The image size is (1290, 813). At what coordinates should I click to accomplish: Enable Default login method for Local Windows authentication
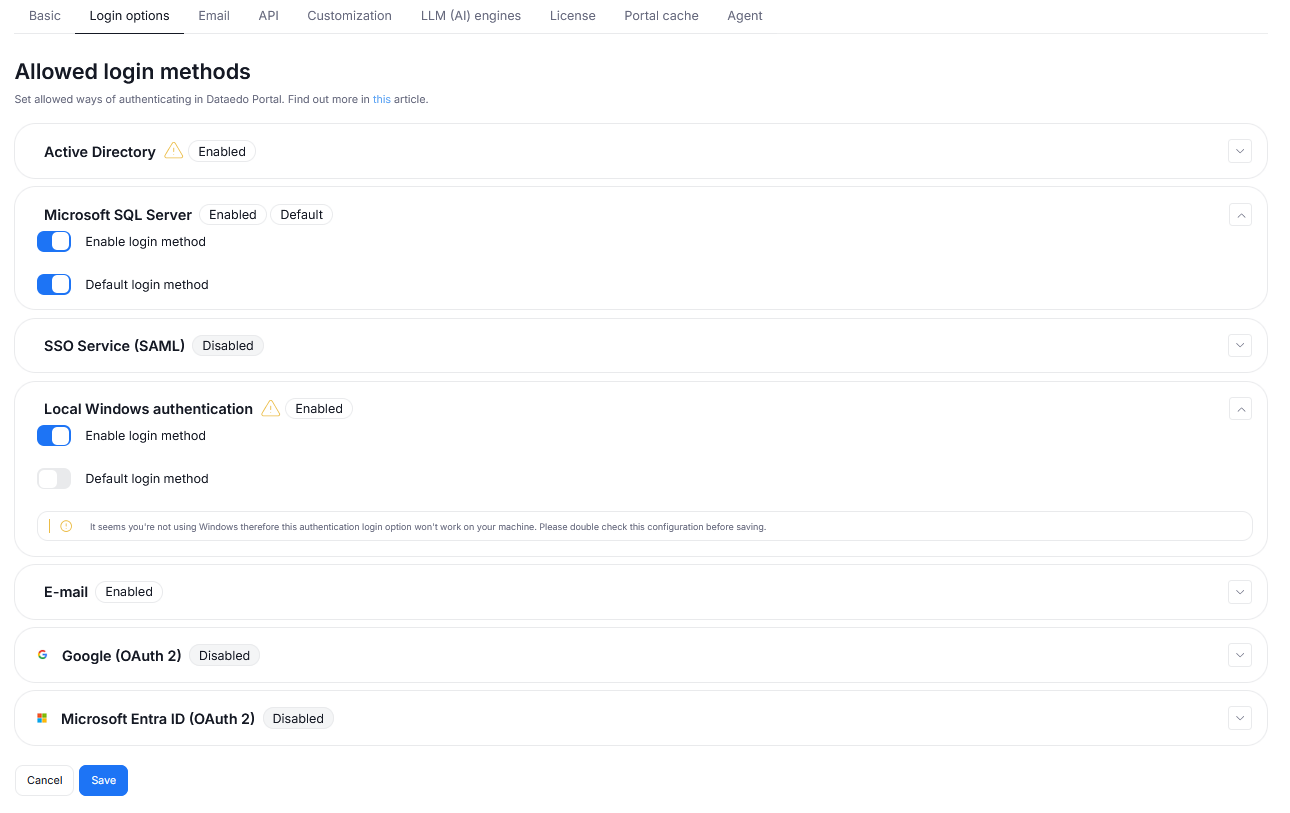click(54, 478)
